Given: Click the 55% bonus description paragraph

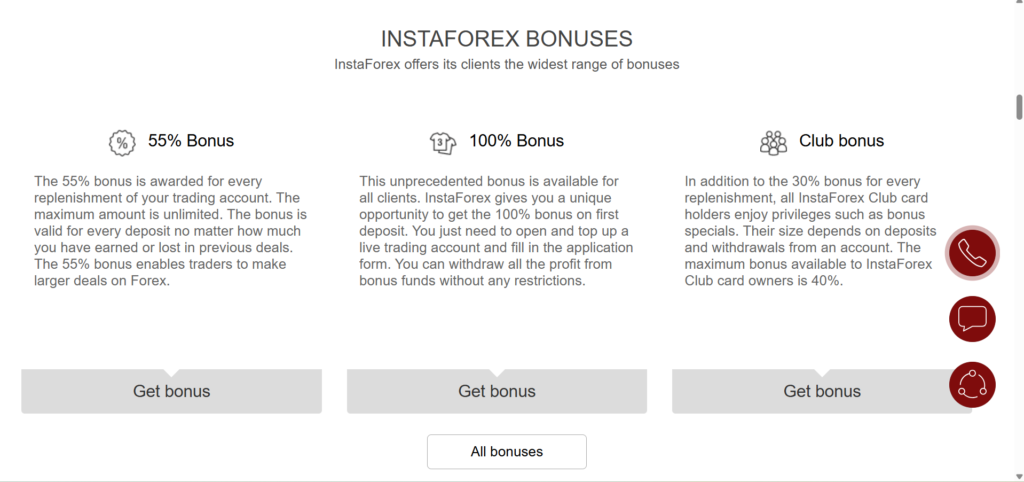Looking at the screenshot, I should tap(171, 231).
